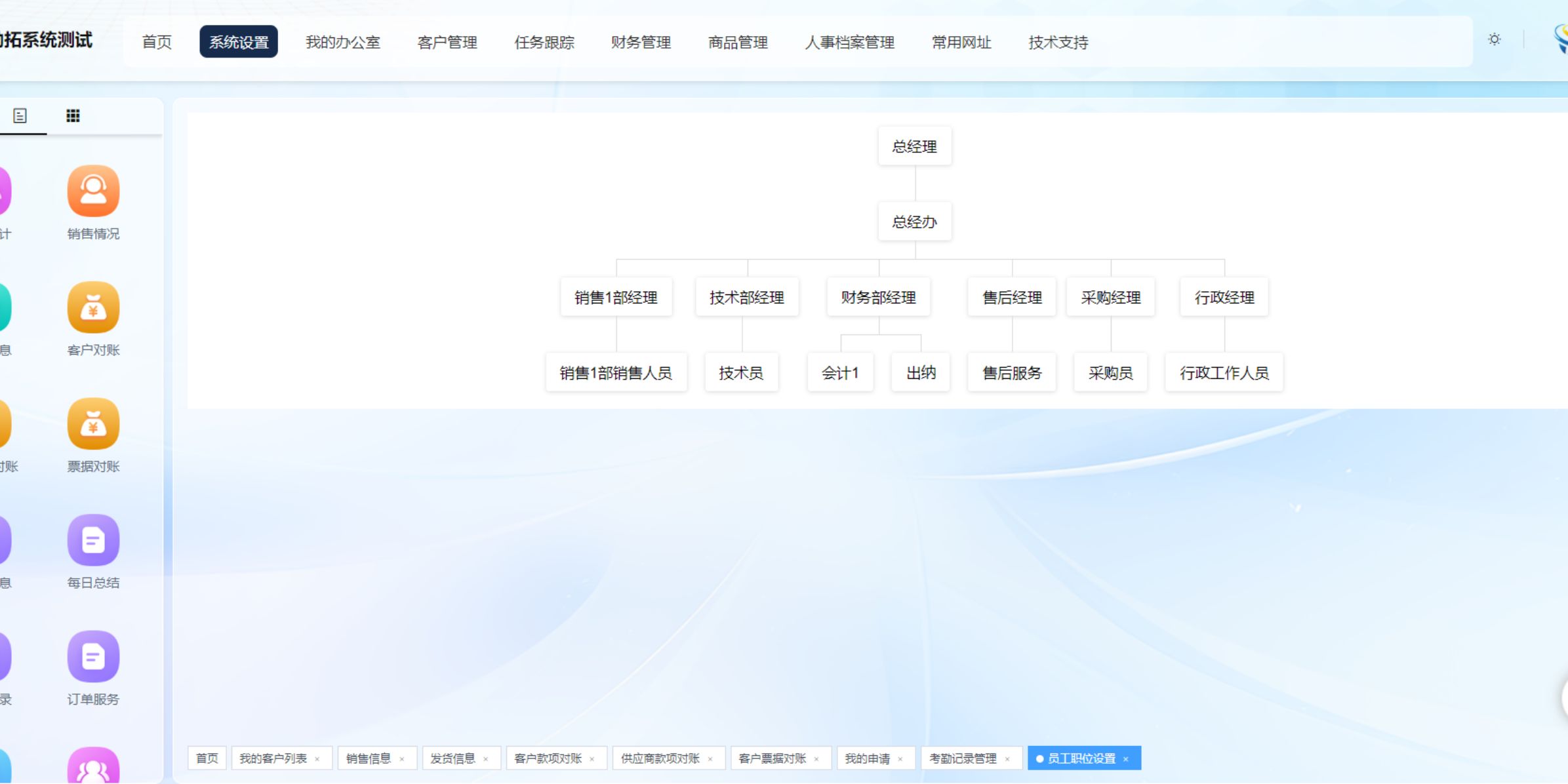Click the 销售1部销售人员 position node
Viewport: 1568px width, 784px height.
615,373
